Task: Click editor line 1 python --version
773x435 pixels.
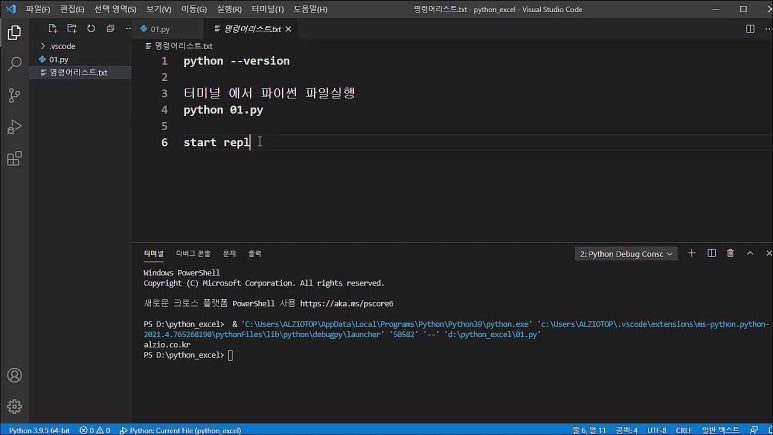Action: point(237,61)
